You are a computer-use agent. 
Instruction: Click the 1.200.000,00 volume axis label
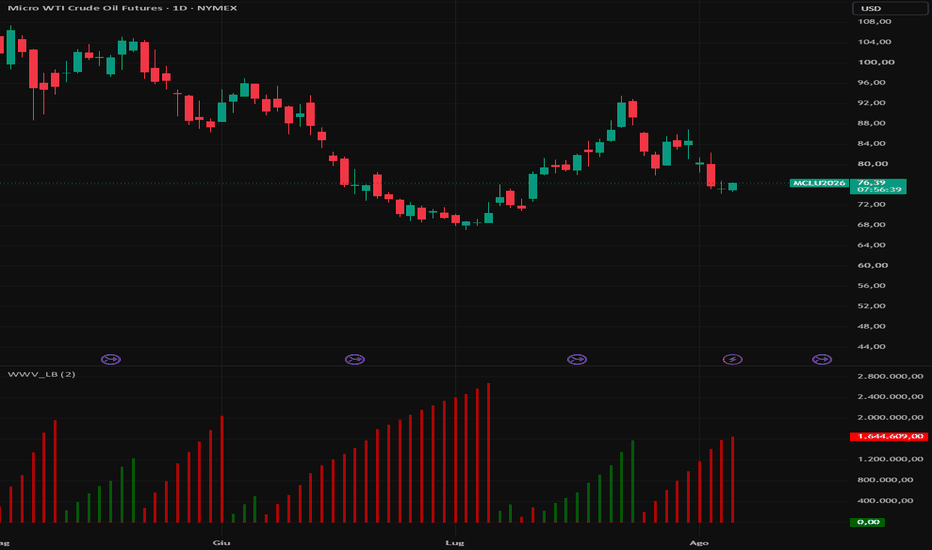pyautogui.click(x=890, y=459)
